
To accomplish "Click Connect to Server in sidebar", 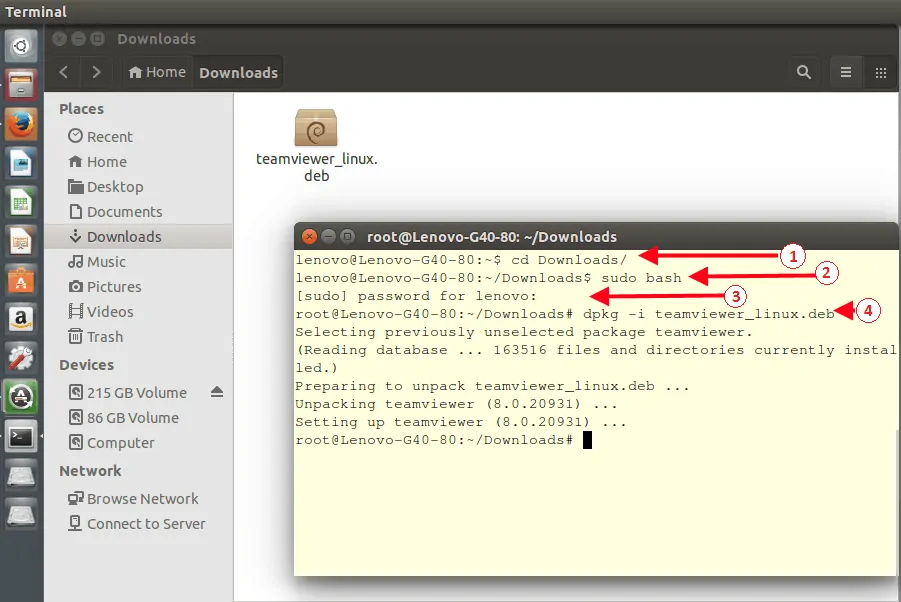I will pos(138,524).
